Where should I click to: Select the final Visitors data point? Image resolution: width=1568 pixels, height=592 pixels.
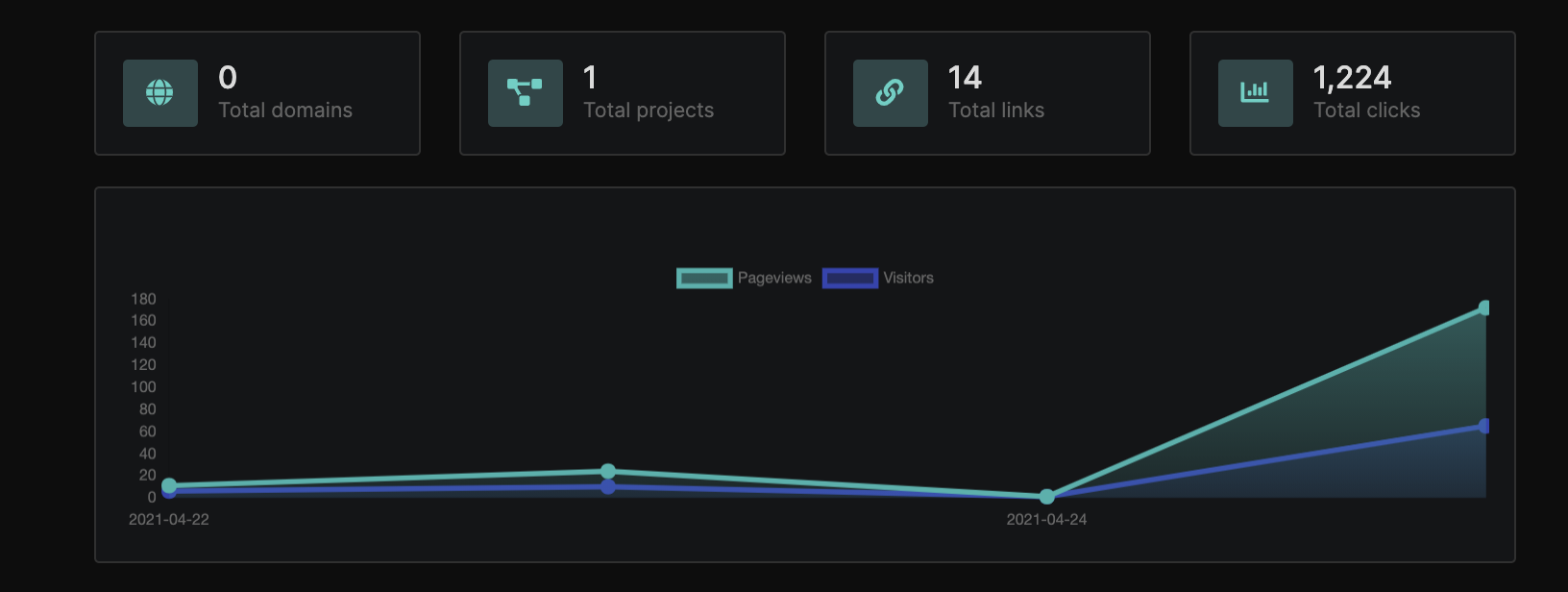[1484, 426]
